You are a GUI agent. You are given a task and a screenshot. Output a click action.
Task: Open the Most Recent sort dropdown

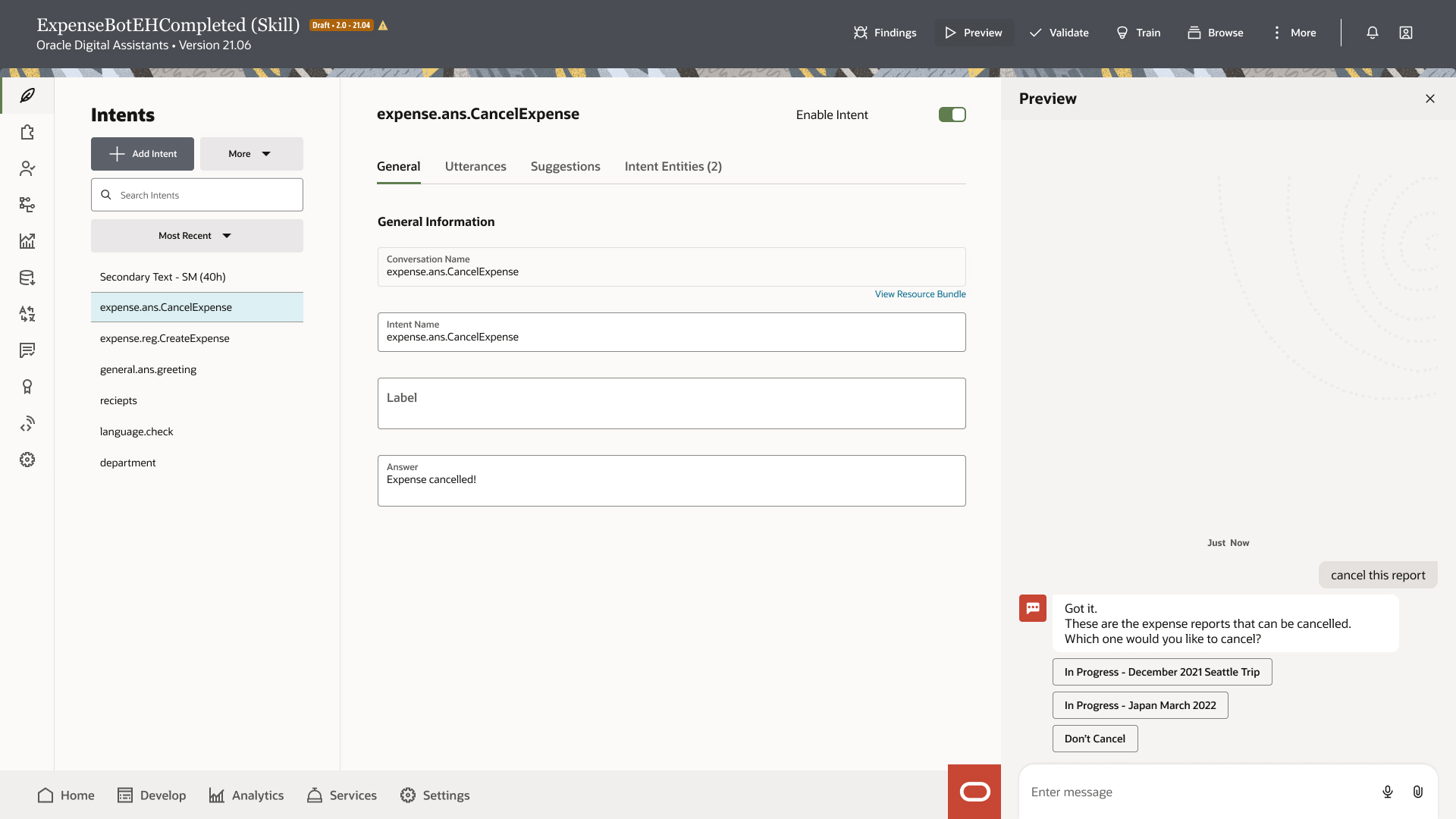(196, 236)
